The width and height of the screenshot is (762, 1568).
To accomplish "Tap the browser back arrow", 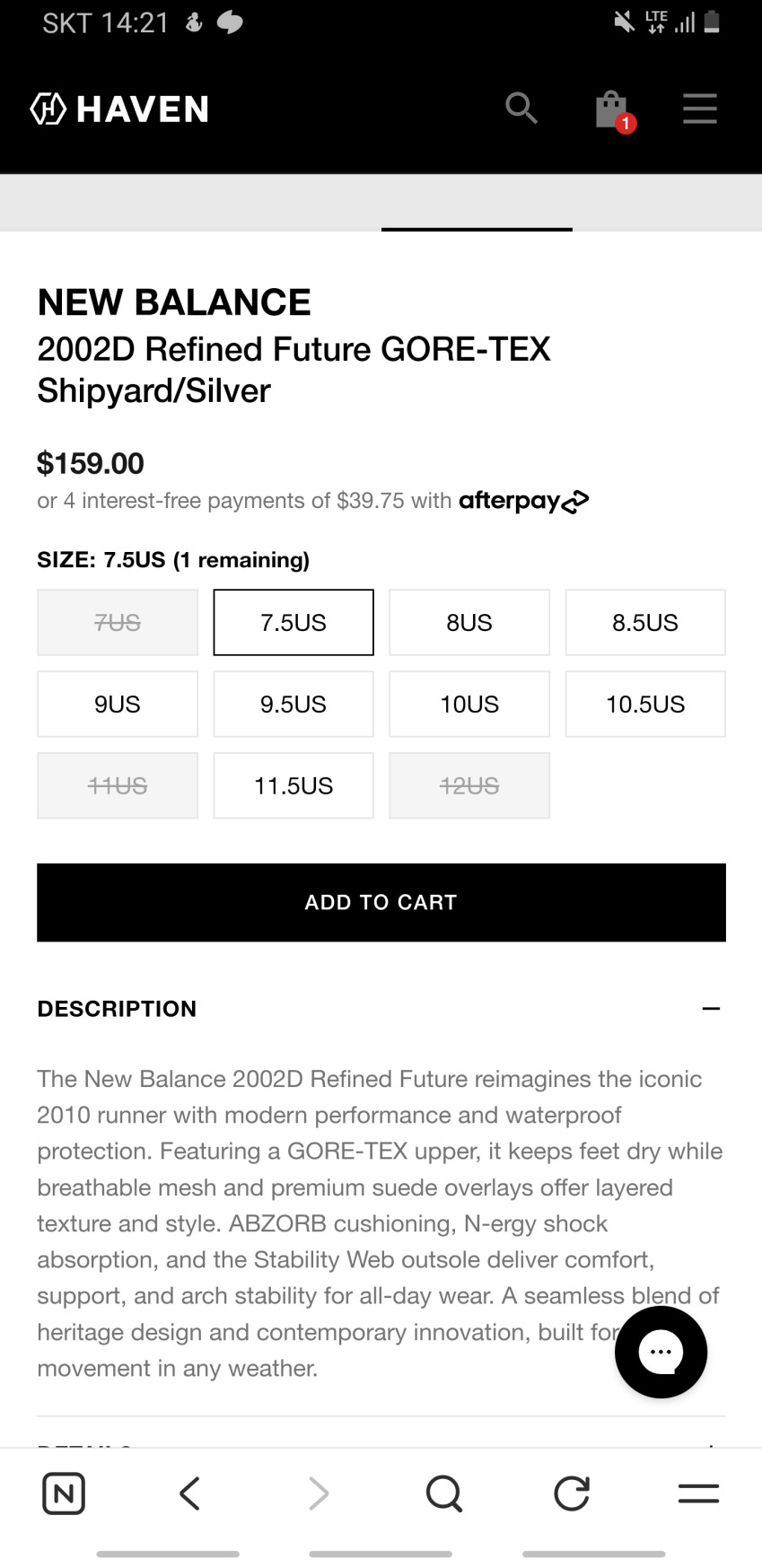I will 189,1494.
